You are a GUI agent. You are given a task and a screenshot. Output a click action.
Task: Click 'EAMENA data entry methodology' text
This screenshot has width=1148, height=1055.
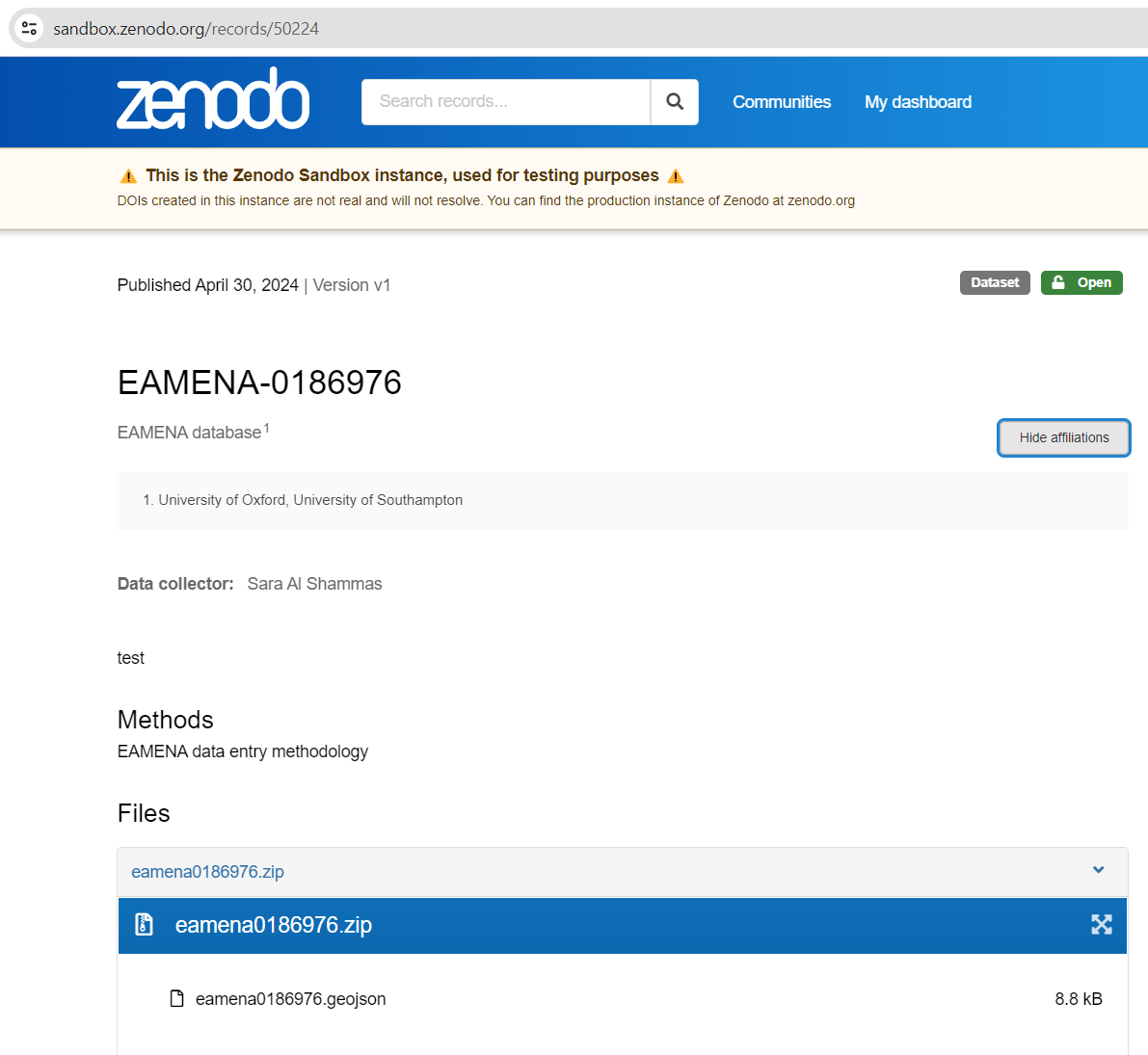(242, 752)
